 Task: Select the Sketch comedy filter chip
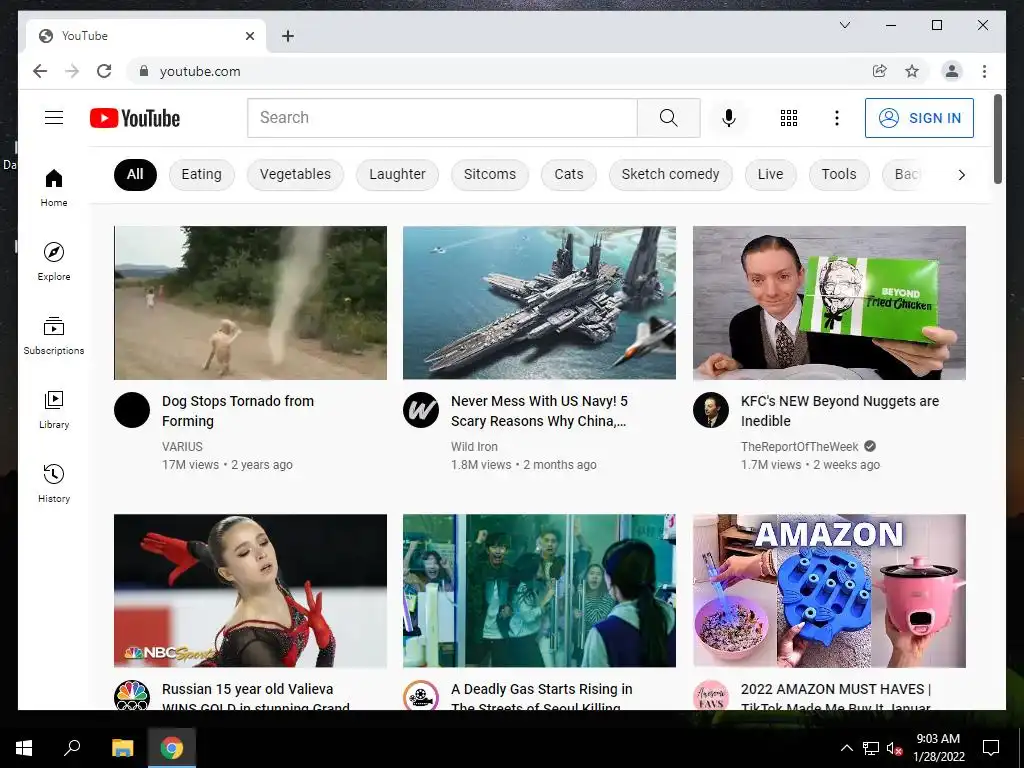pyautogui.click(x=671, y=174)
